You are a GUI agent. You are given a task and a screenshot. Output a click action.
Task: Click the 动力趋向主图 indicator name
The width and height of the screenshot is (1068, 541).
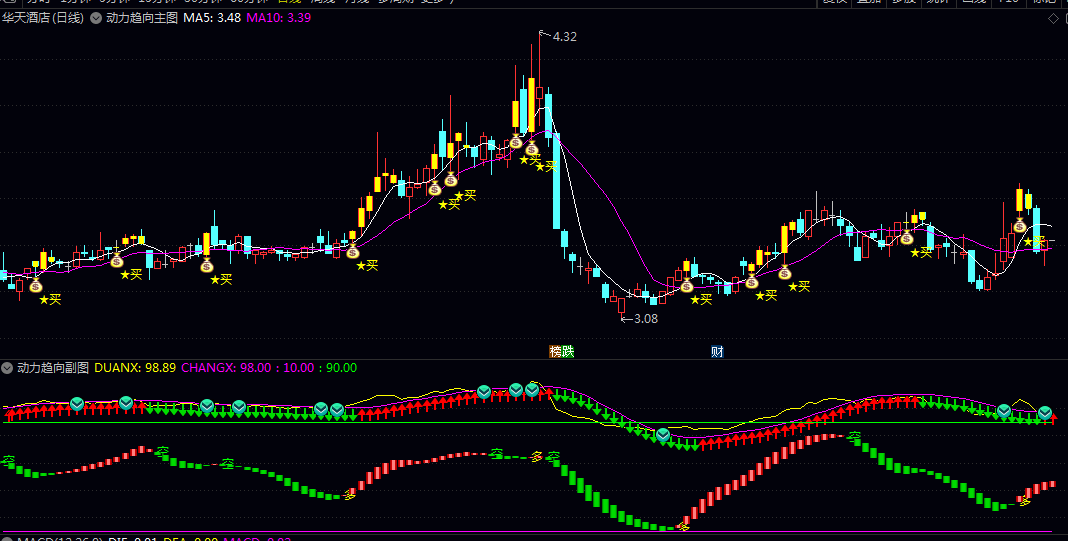coord(142,18)
